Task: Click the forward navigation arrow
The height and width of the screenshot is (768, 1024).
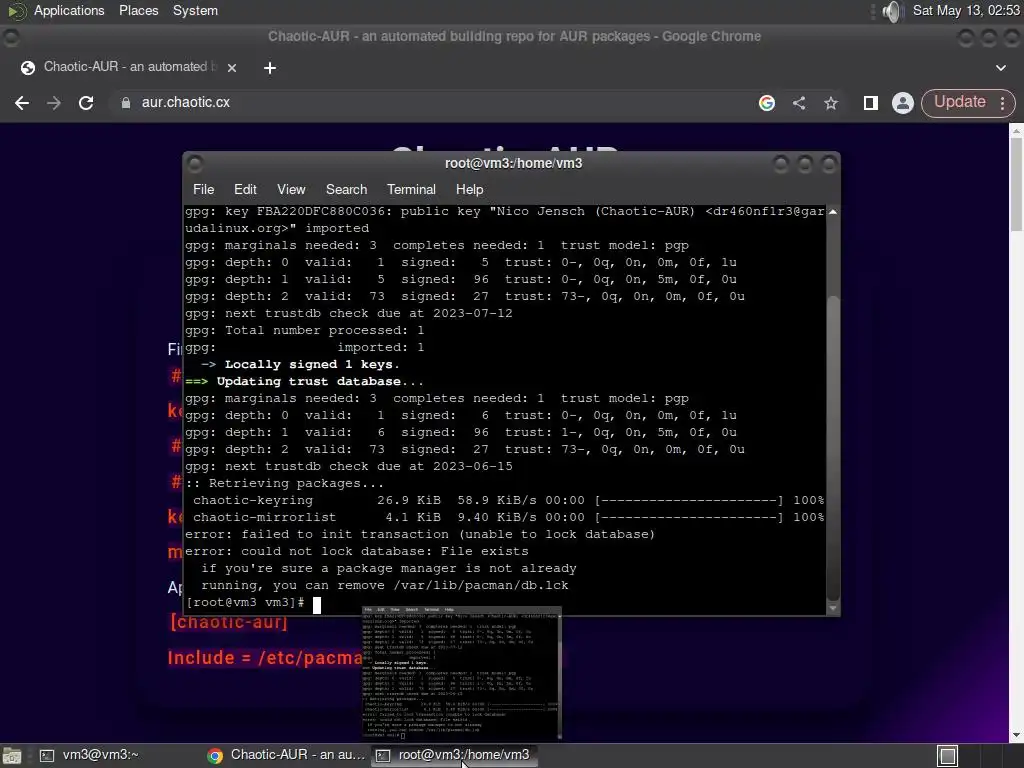Action: pyautogui.click(x=54, y=103)
